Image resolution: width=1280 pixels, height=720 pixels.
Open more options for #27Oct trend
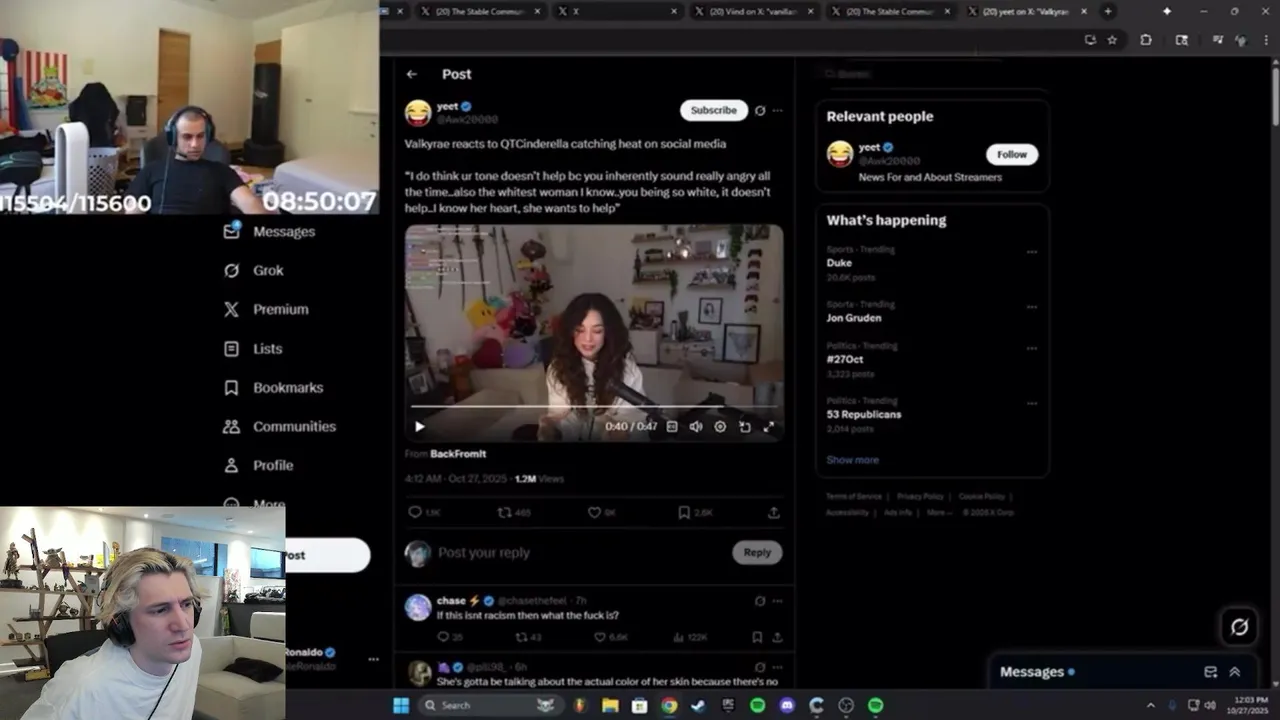1032,348
